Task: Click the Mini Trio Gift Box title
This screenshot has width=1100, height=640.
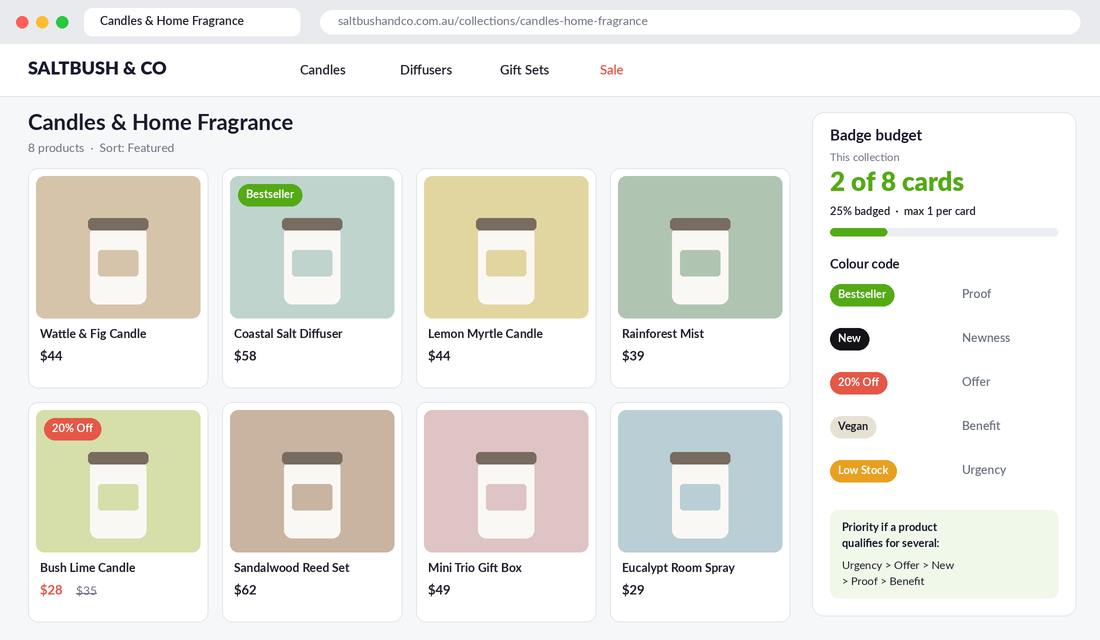Action: pyautogui.click(x=475, y=568)
